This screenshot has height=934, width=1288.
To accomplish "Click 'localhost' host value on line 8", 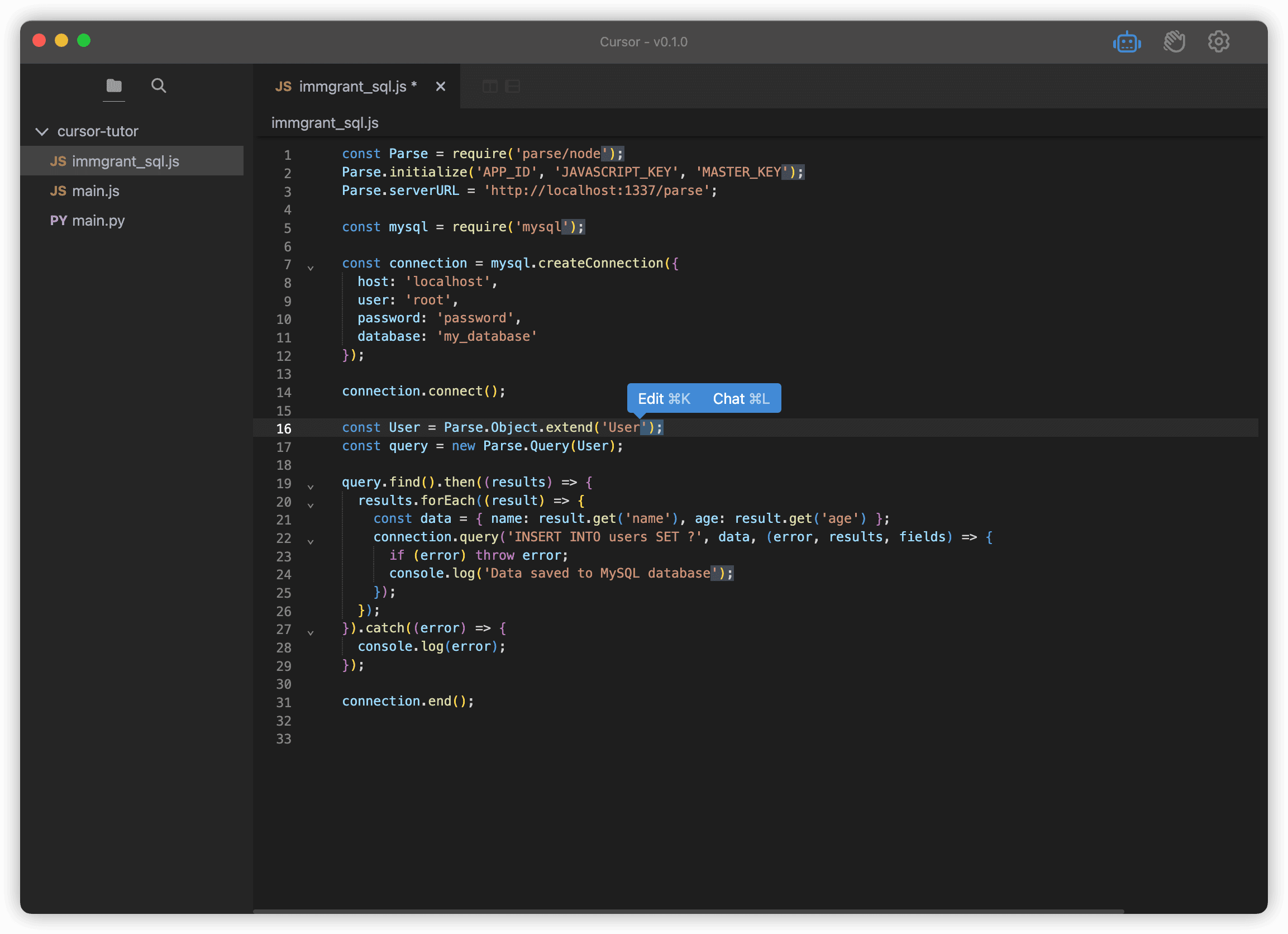I will coord(447,282).
